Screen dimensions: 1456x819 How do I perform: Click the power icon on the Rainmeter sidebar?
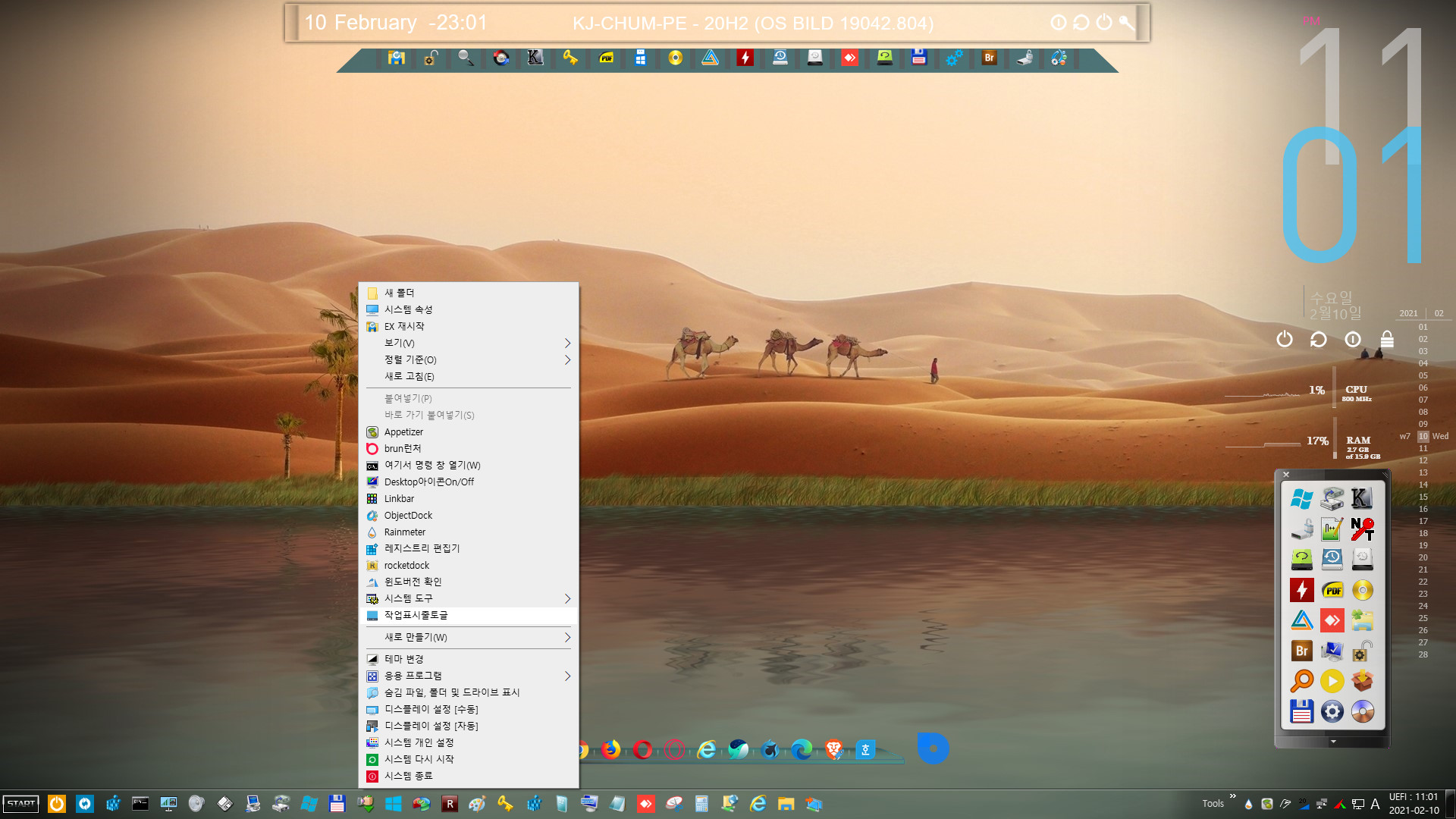tap(1284, 339)
